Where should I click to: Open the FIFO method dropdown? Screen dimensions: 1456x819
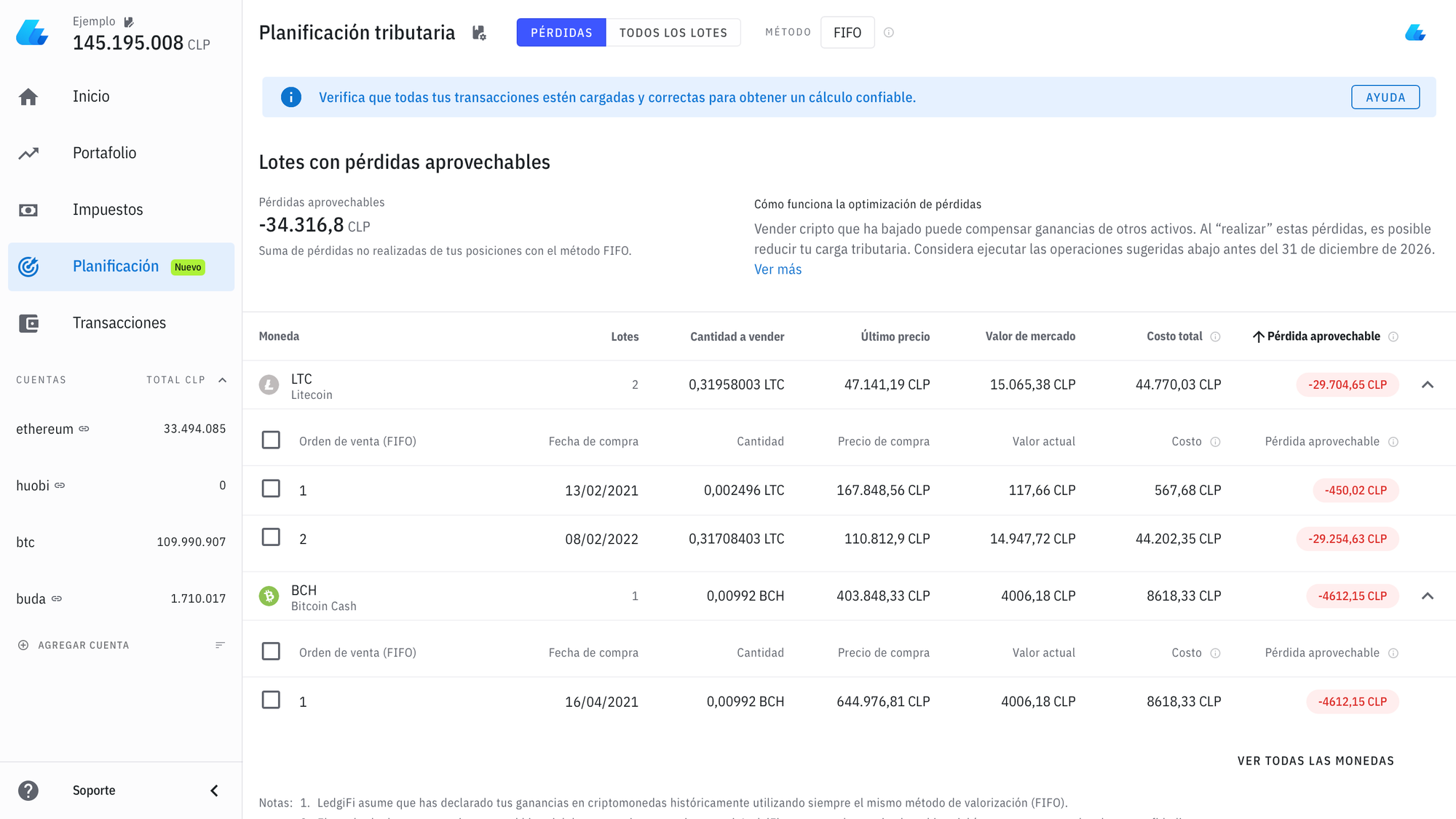click(x=847, y=33)
